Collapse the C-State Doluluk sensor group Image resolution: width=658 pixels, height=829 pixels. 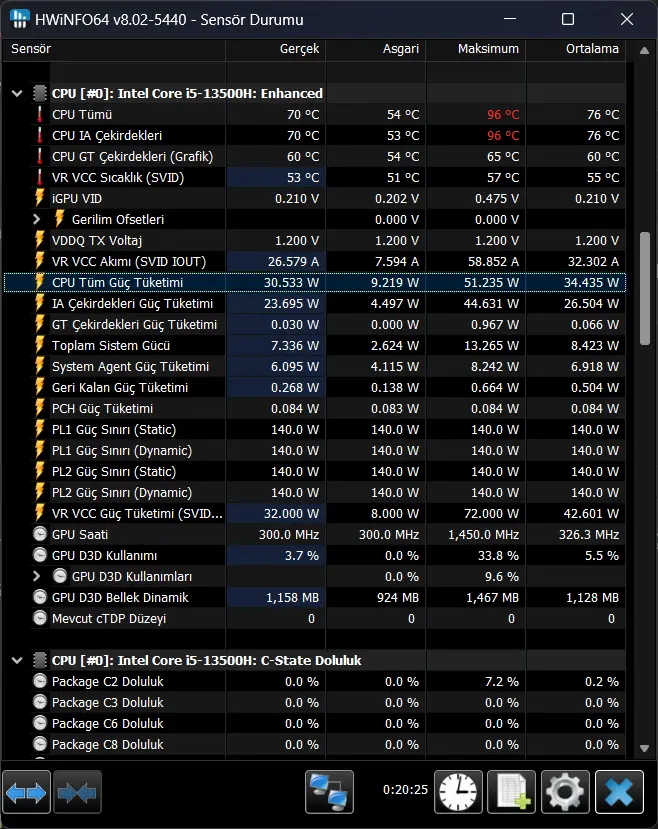click(17, 660)
